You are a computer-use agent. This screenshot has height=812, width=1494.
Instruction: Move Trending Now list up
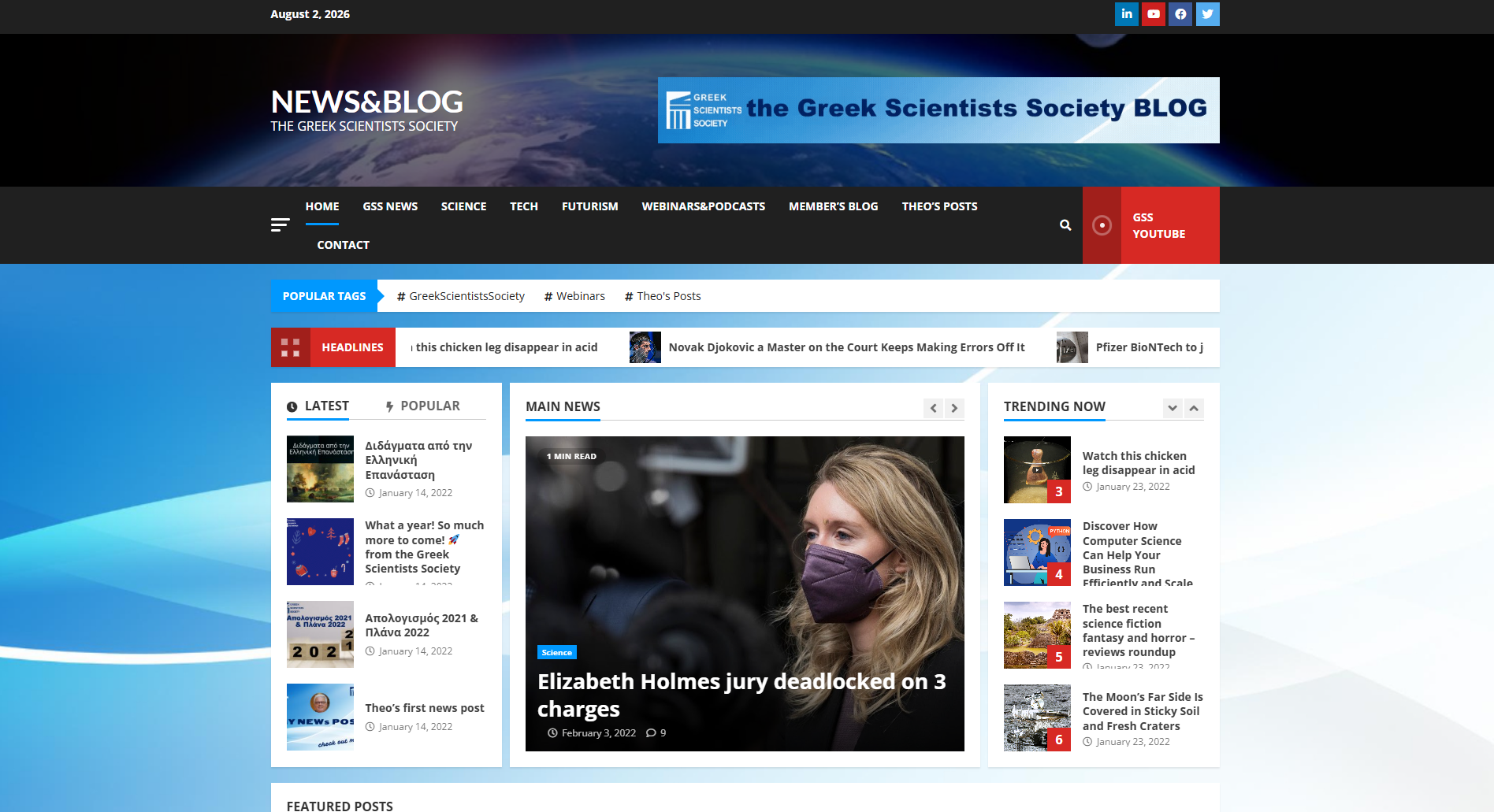point(1194,408)
